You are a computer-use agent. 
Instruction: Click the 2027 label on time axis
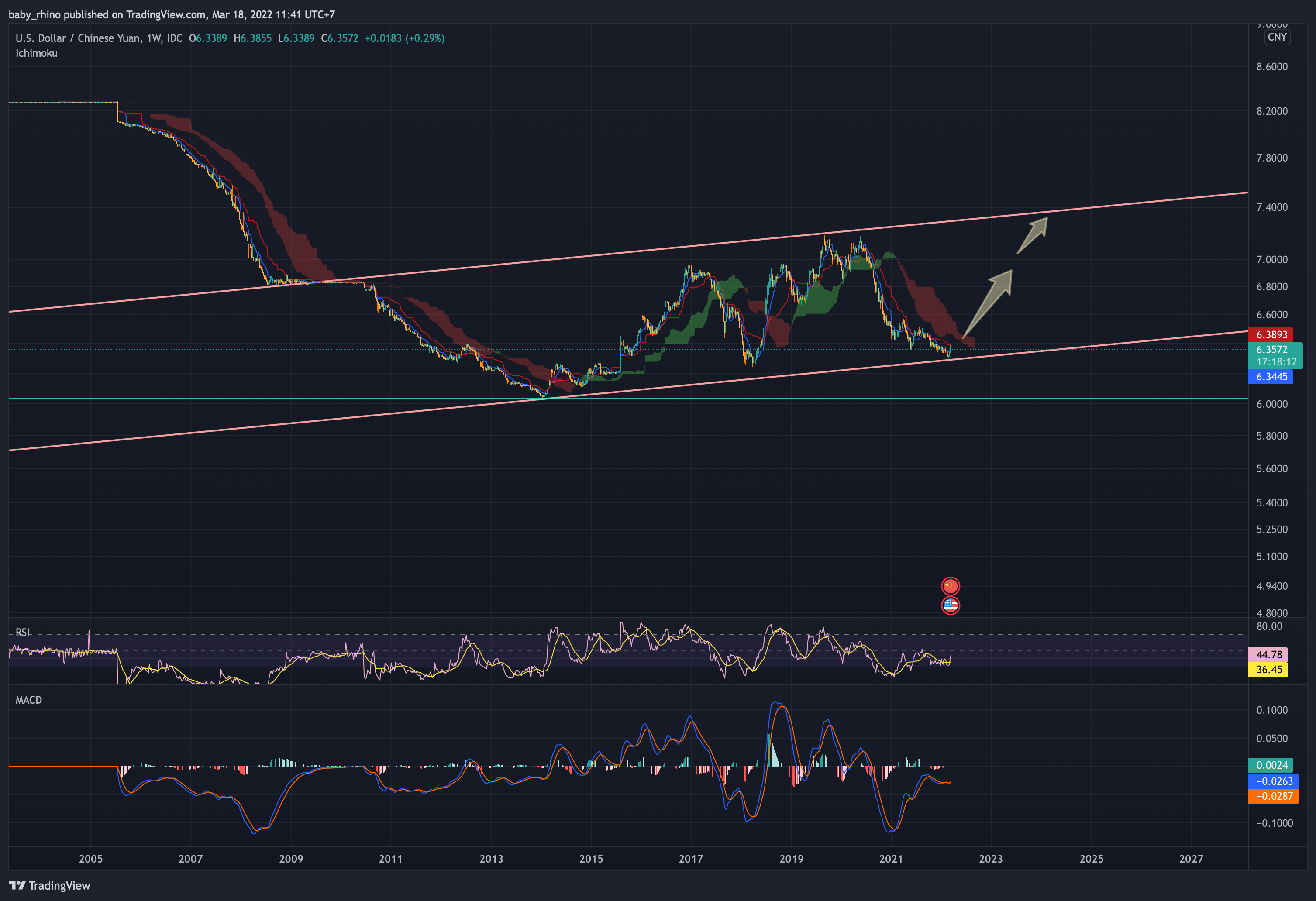[x=1191, y=859]
